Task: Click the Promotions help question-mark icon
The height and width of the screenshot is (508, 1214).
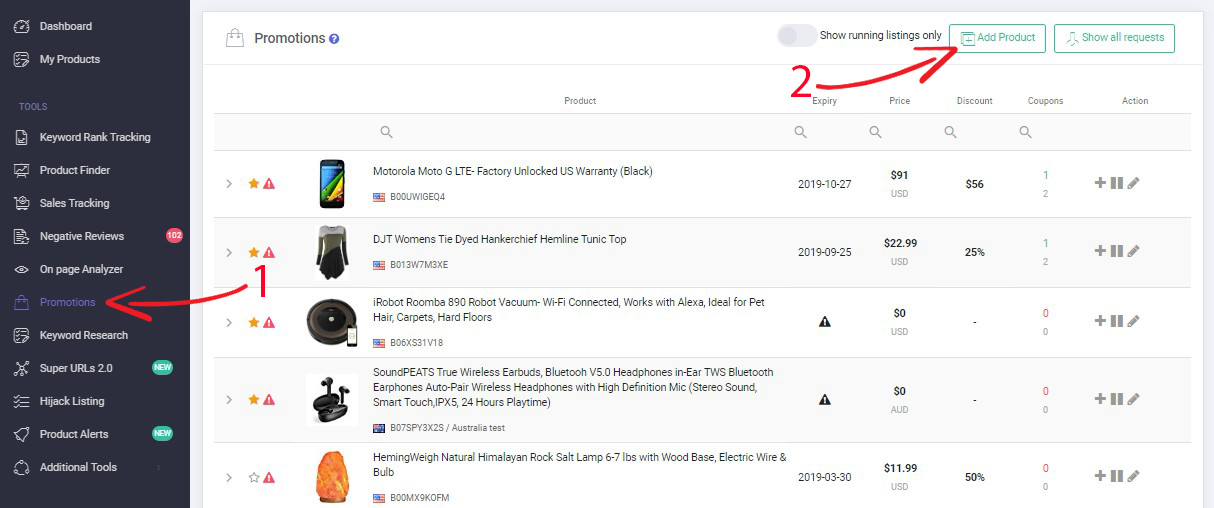Action: tap(334, 39)
